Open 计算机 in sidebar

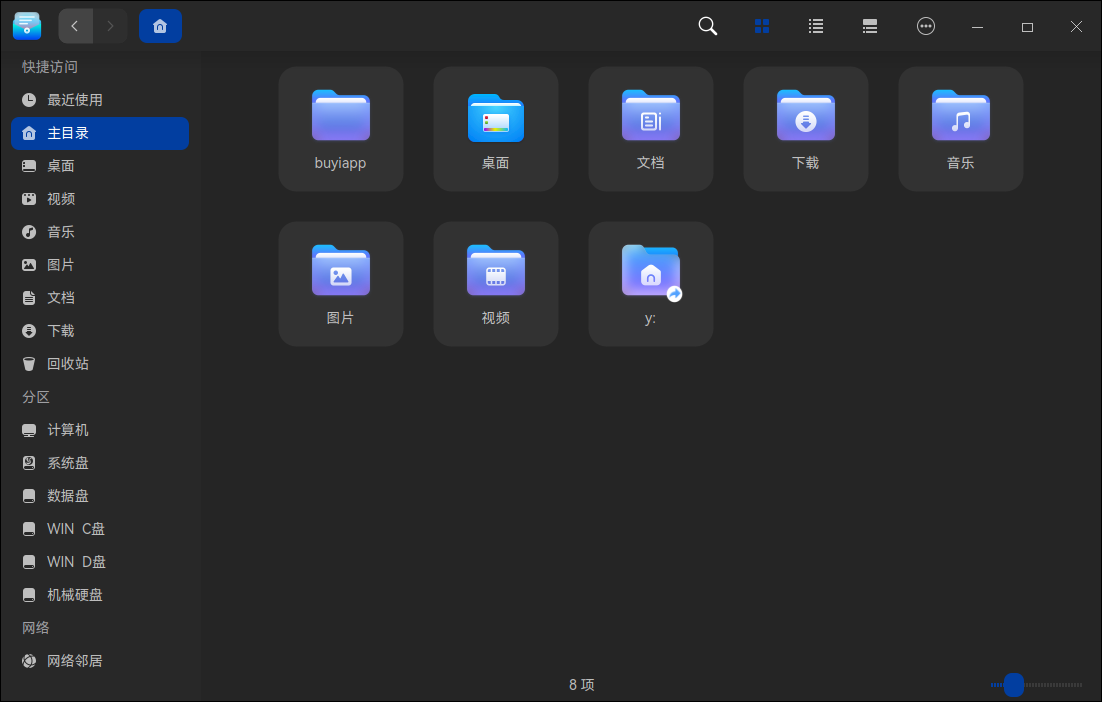pos(100,430)
